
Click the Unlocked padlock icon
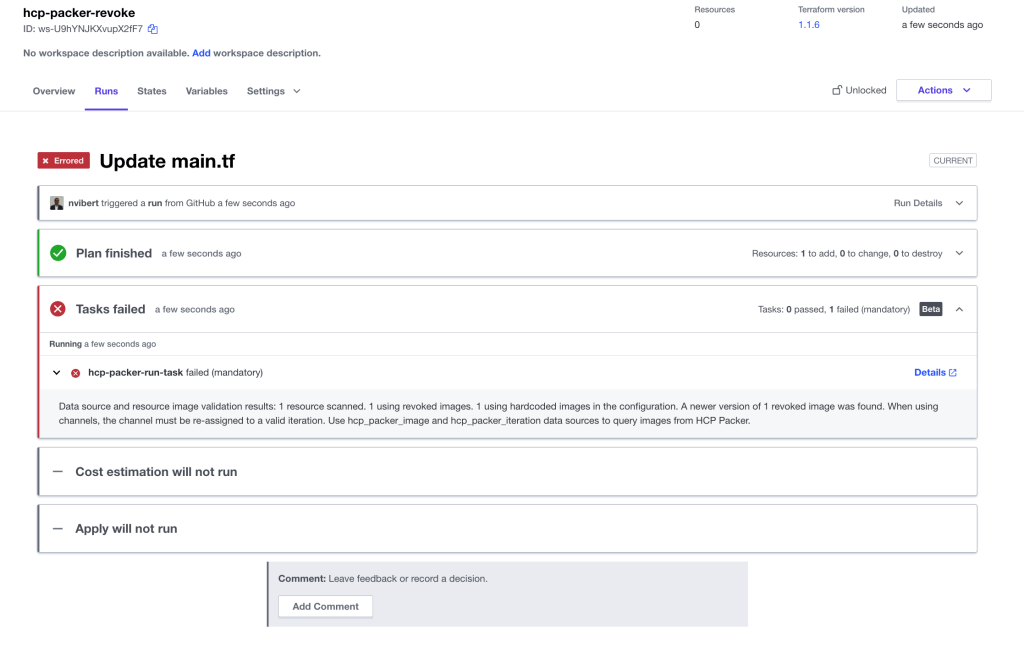[x=837, y=90]
